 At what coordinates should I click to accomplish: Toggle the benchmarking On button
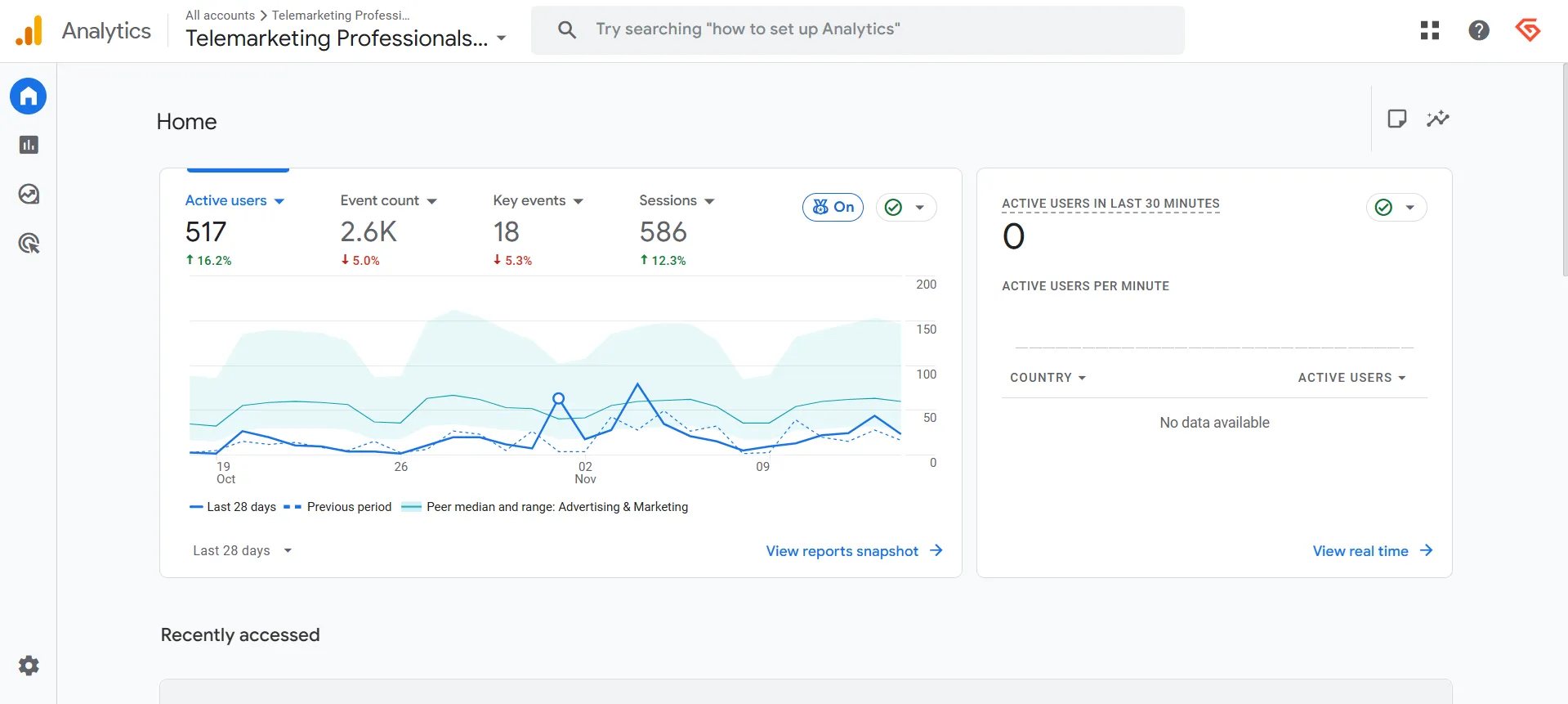click(833, 207)
